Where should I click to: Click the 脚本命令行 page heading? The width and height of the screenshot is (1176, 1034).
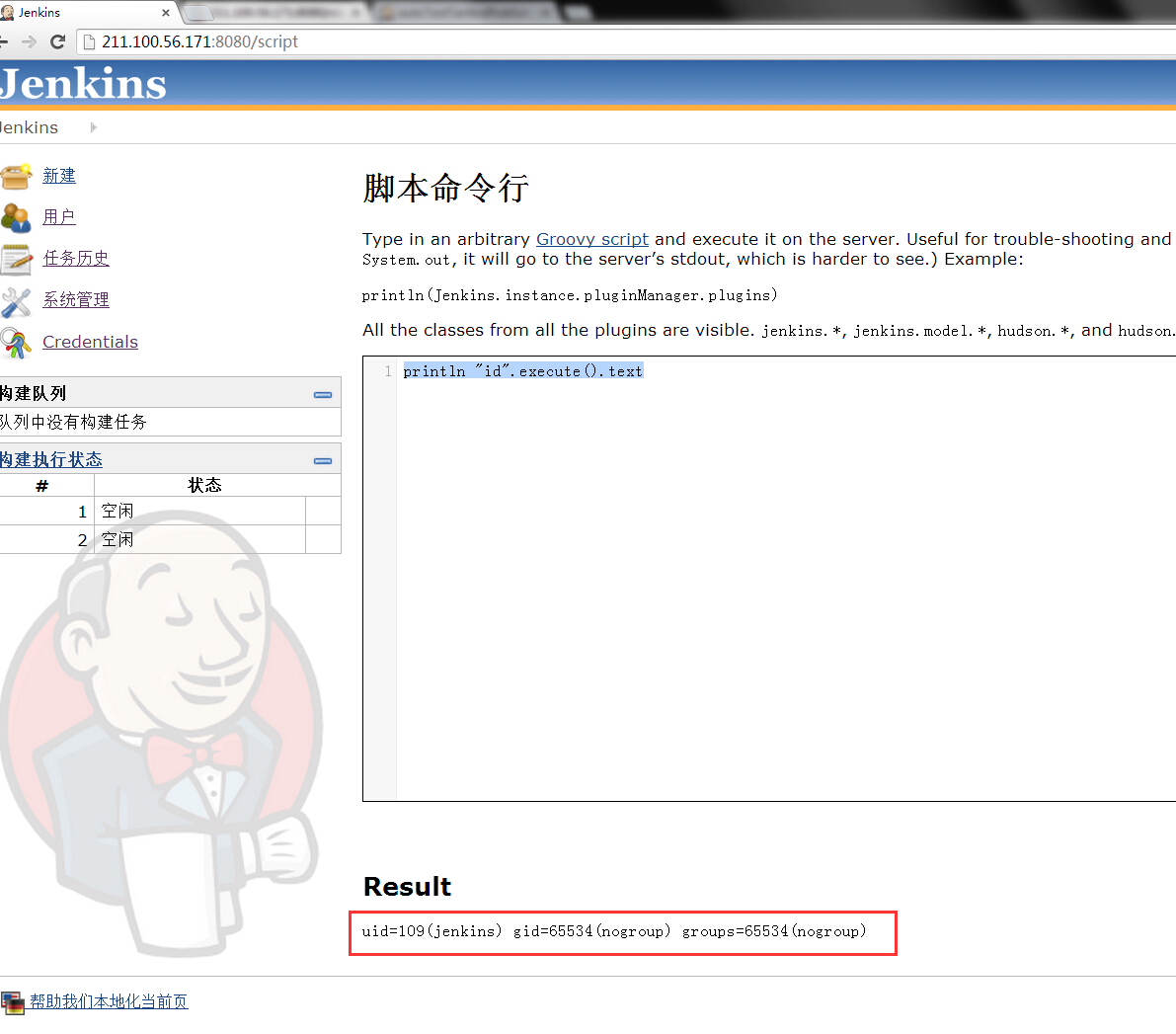(x=445, y=189)
